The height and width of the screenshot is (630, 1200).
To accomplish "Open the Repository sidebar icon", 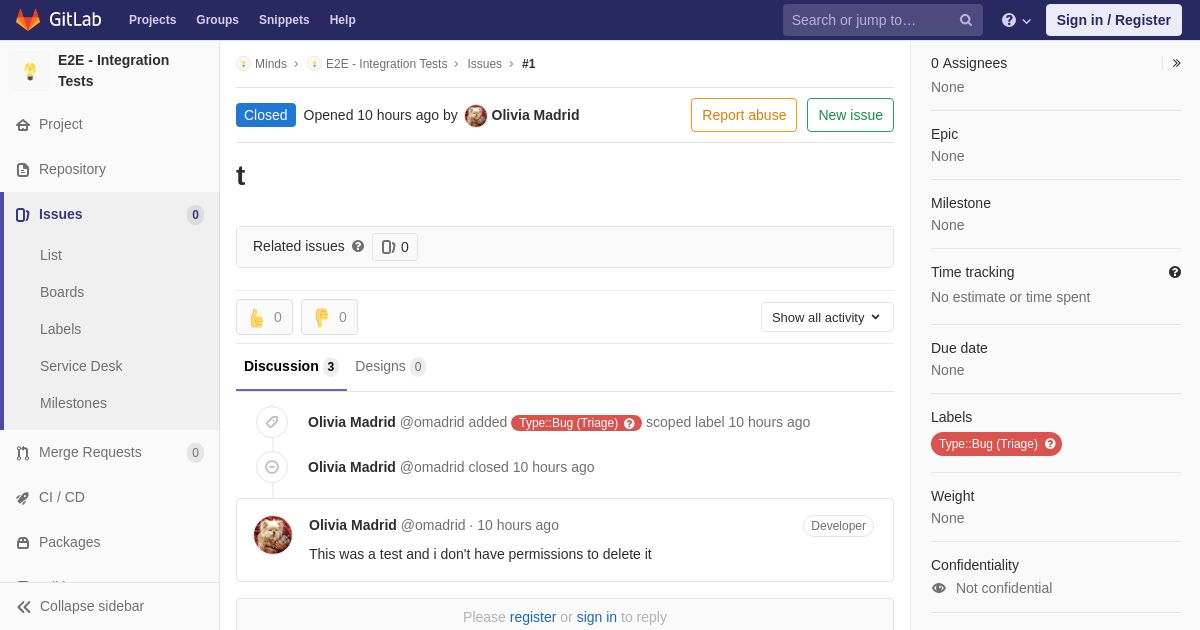I will pos(23,169).
